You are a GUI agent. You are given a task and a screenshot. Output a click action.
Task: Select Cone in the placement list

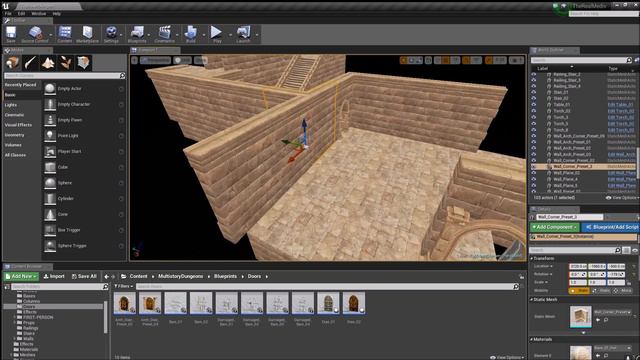(x=84, y=214)
